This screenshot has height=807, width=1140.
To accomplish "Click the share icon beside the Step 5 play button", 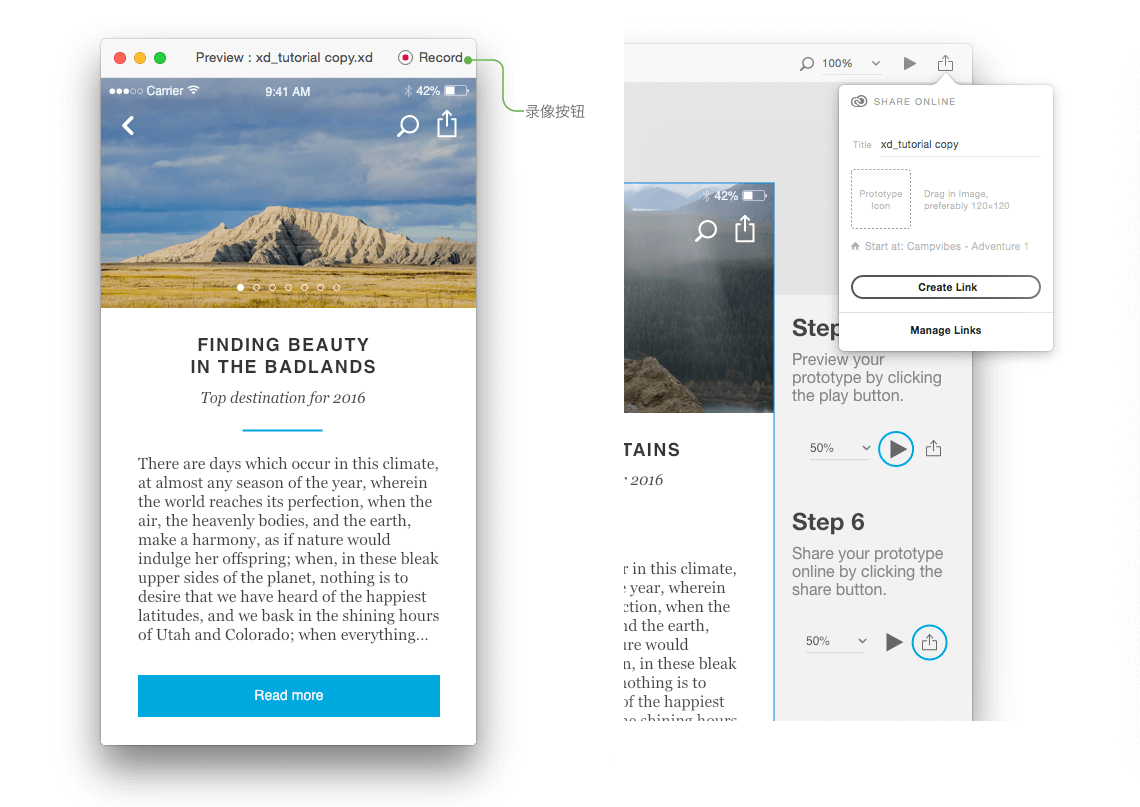I will pyautogui.click(x=933, y=448).
